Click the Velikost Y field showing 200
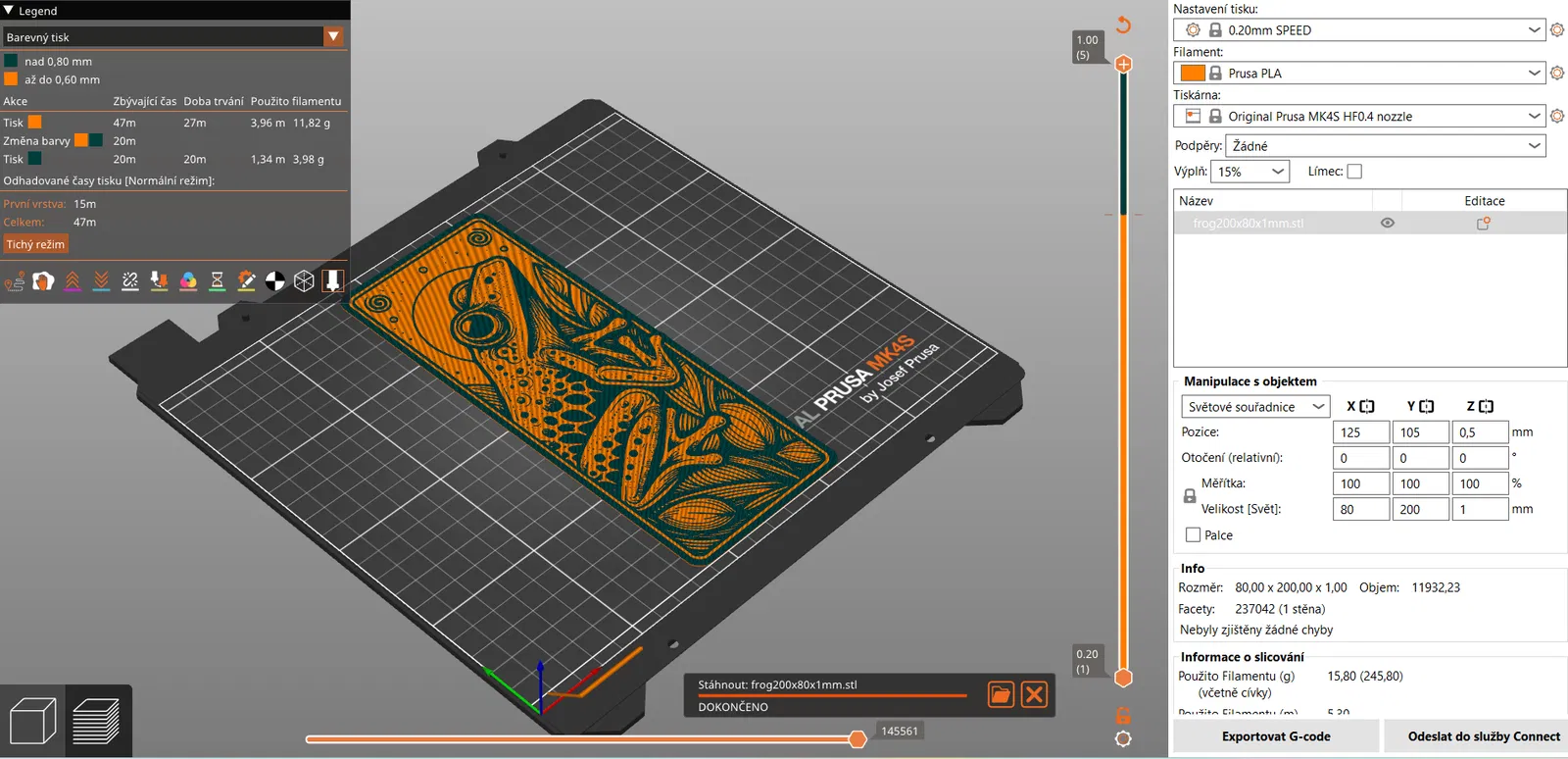The height and width of the screenshot is (759, 1568). (x=1420, y=510)
